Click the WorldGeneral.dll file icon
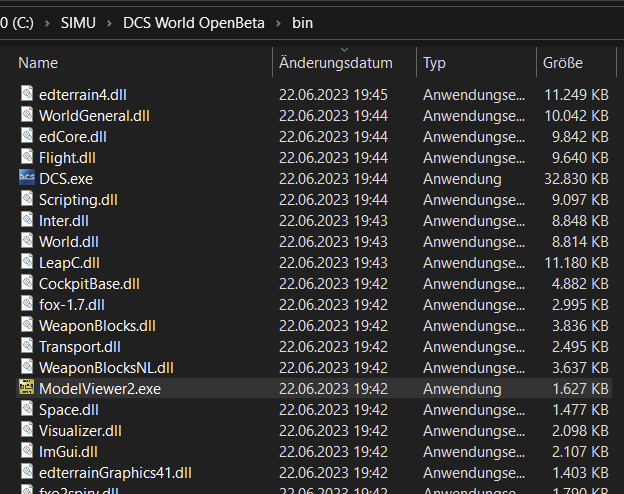 [27, 114]
